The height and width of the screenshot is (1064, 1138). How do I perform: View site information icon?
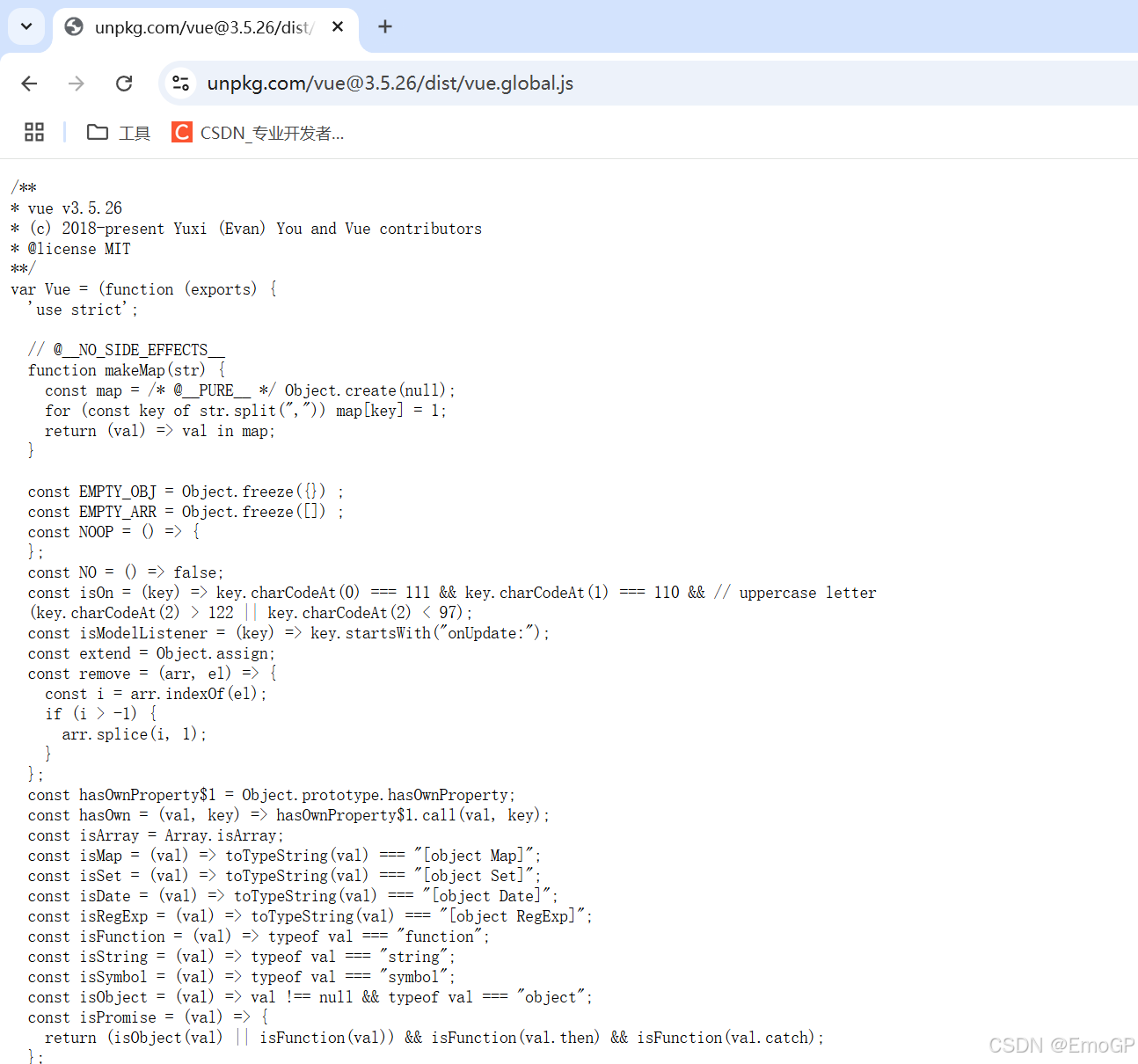coord(181,84)
